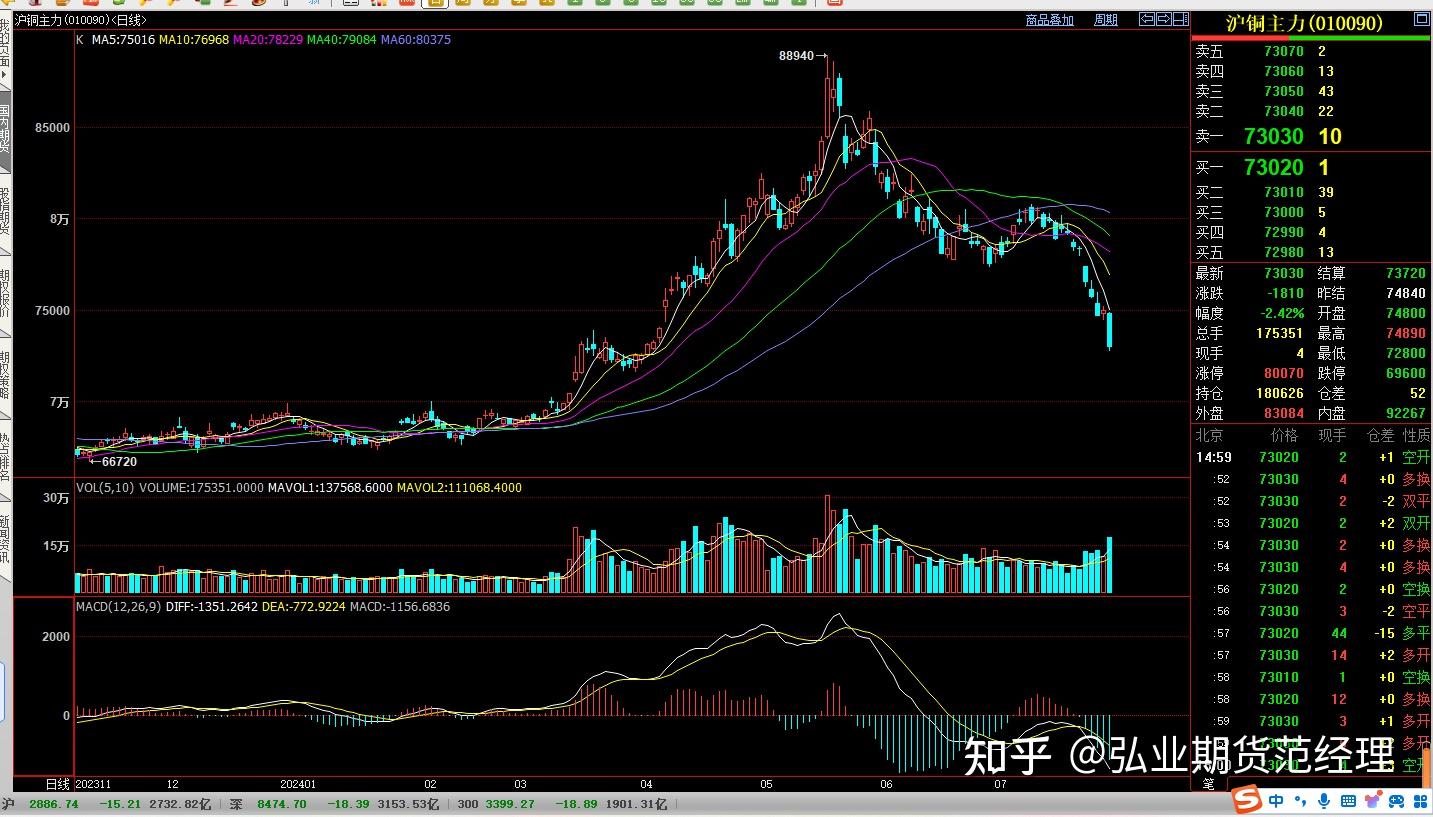
Task: Click the Sogou input method S icon
Action: coord(1246,800)
